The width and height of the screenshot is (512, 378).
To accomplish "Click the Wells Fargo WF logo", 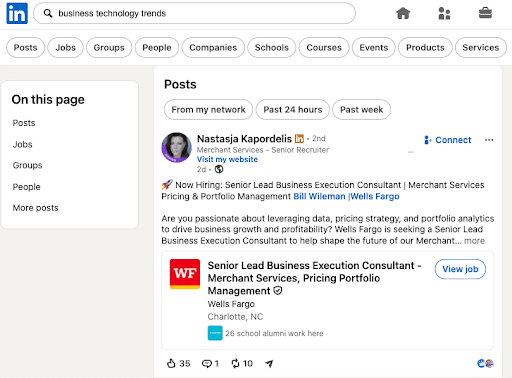I will click(185, 274).
